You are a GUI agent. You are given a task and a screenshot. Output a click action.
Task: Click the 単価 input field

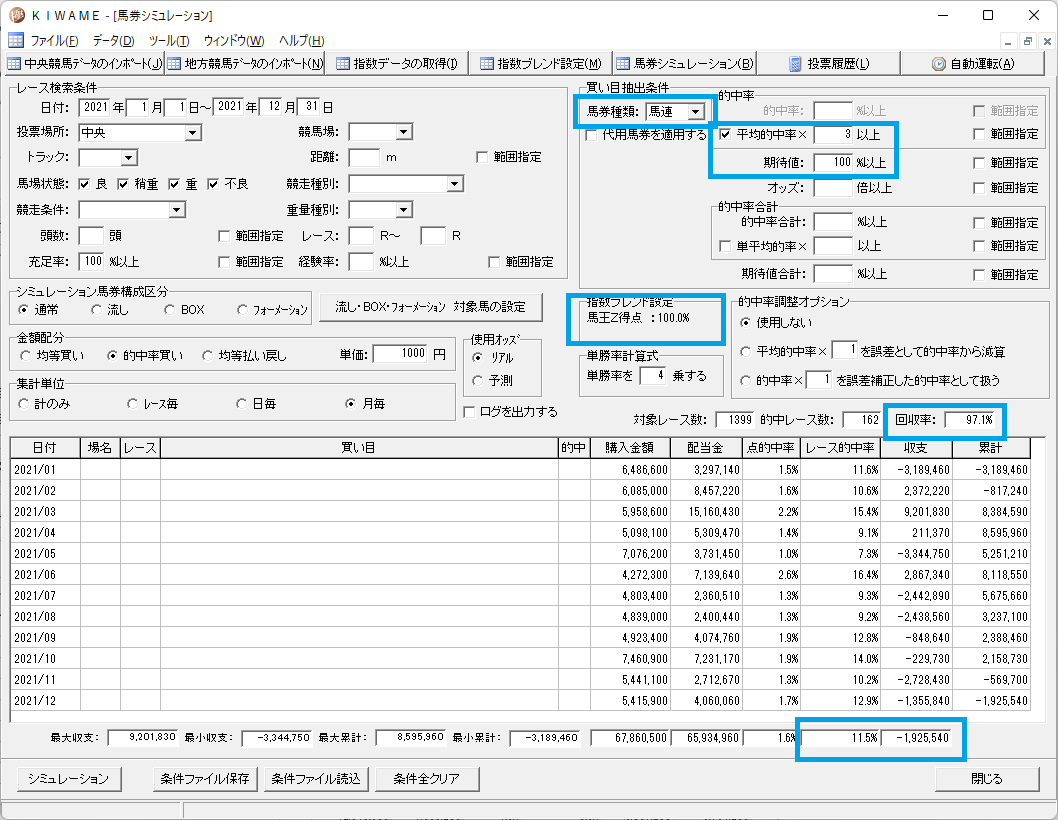tap(400, 354)
